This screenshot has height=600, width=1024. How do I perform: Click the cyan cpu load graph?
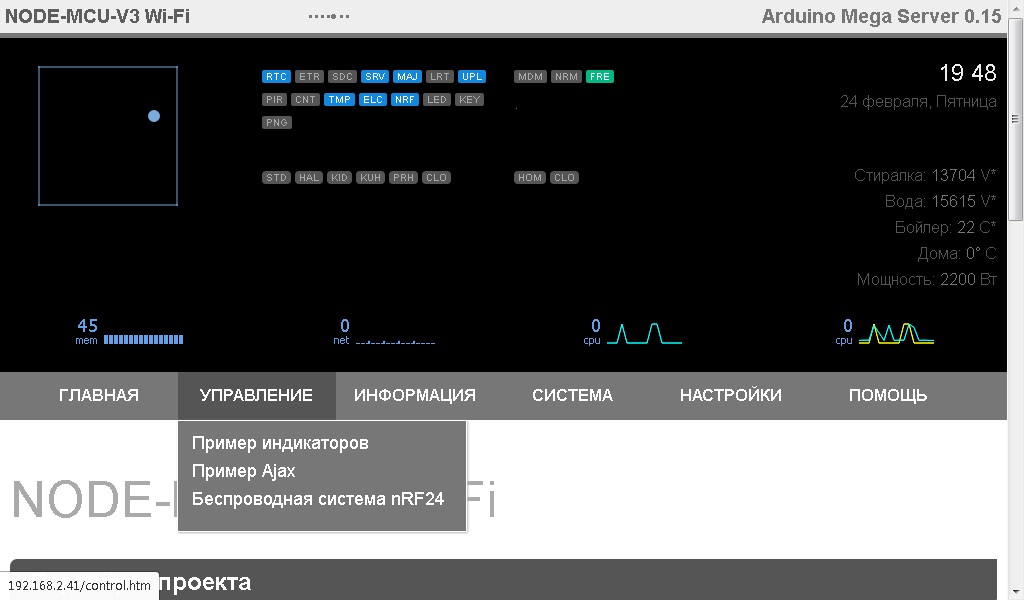[645, 333]
